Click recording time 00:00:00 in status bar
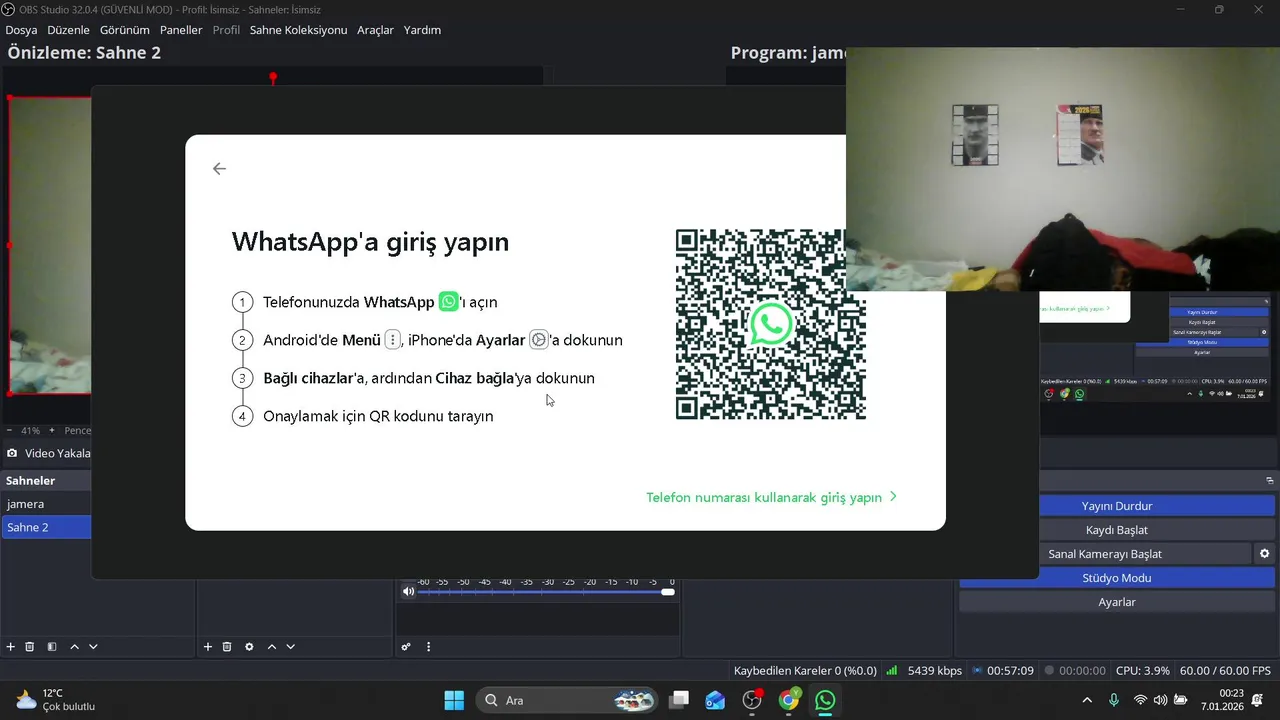This screenshot has width=1280, height=720. coord(1082,671)
